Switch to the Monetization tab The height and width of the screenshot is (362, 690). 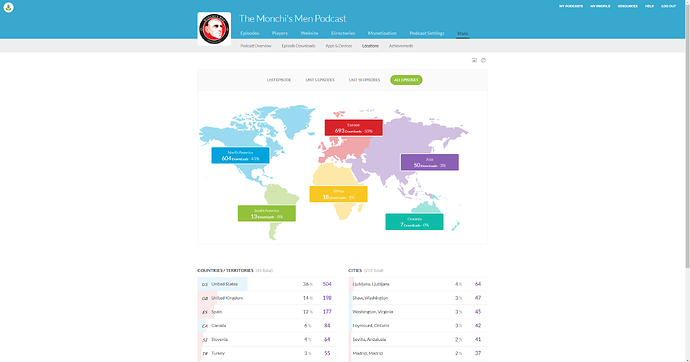pos(382,33)
